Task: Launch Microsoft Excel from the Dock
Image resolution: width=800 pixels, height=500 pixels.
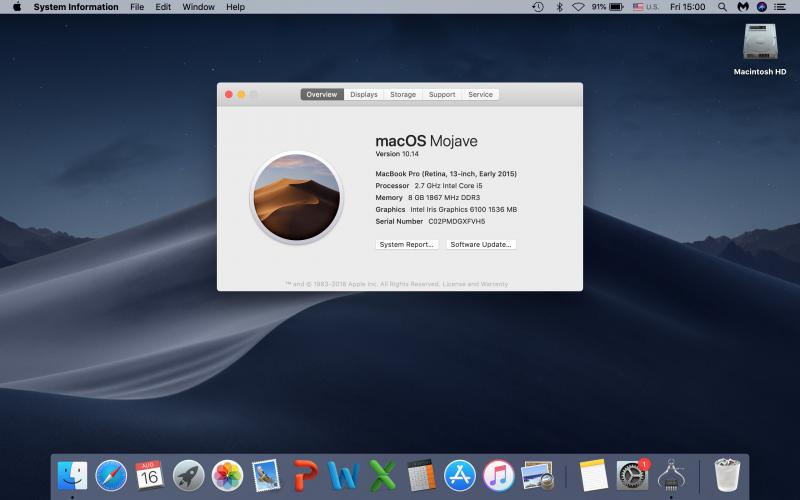Action: tap(383, 476)
